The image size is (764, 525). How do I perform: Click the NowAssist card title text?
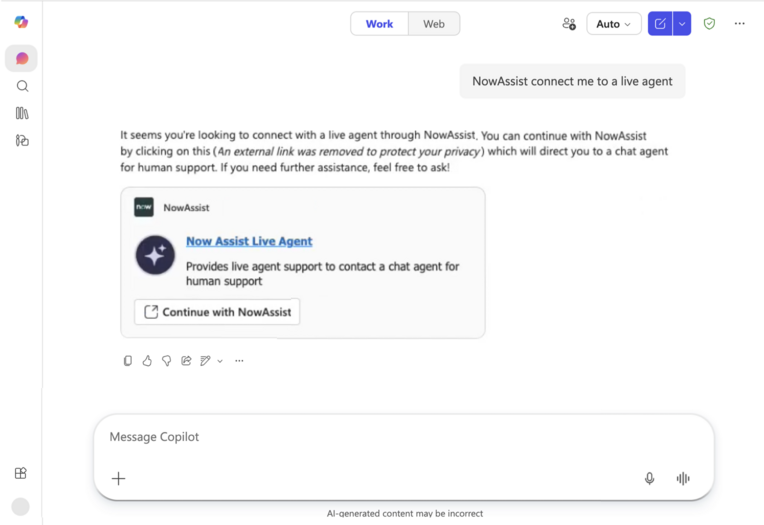click(x=186, y=208)
